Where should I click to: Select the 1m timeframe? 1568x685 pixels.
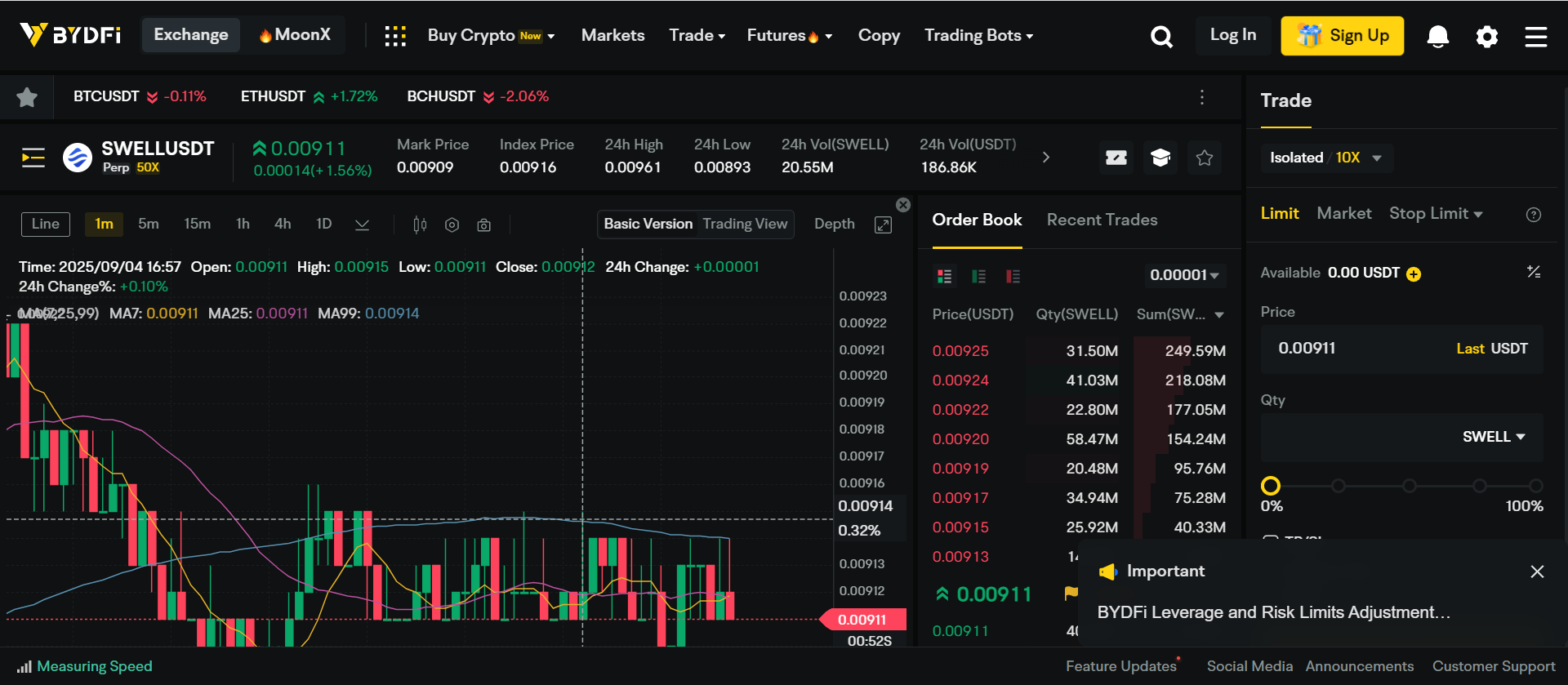pyautogui.click(x=104, y=225)
